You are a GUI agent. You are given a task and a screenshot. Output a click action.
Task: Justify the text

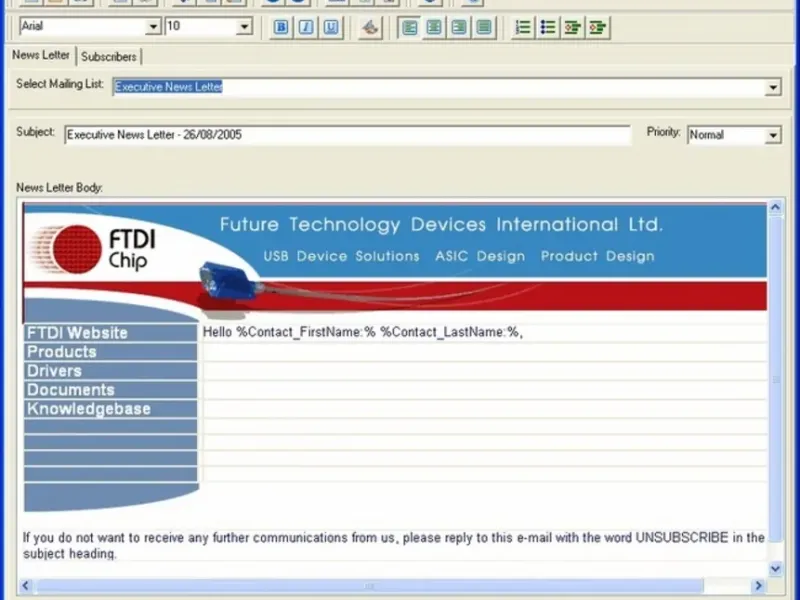[484, 27]
